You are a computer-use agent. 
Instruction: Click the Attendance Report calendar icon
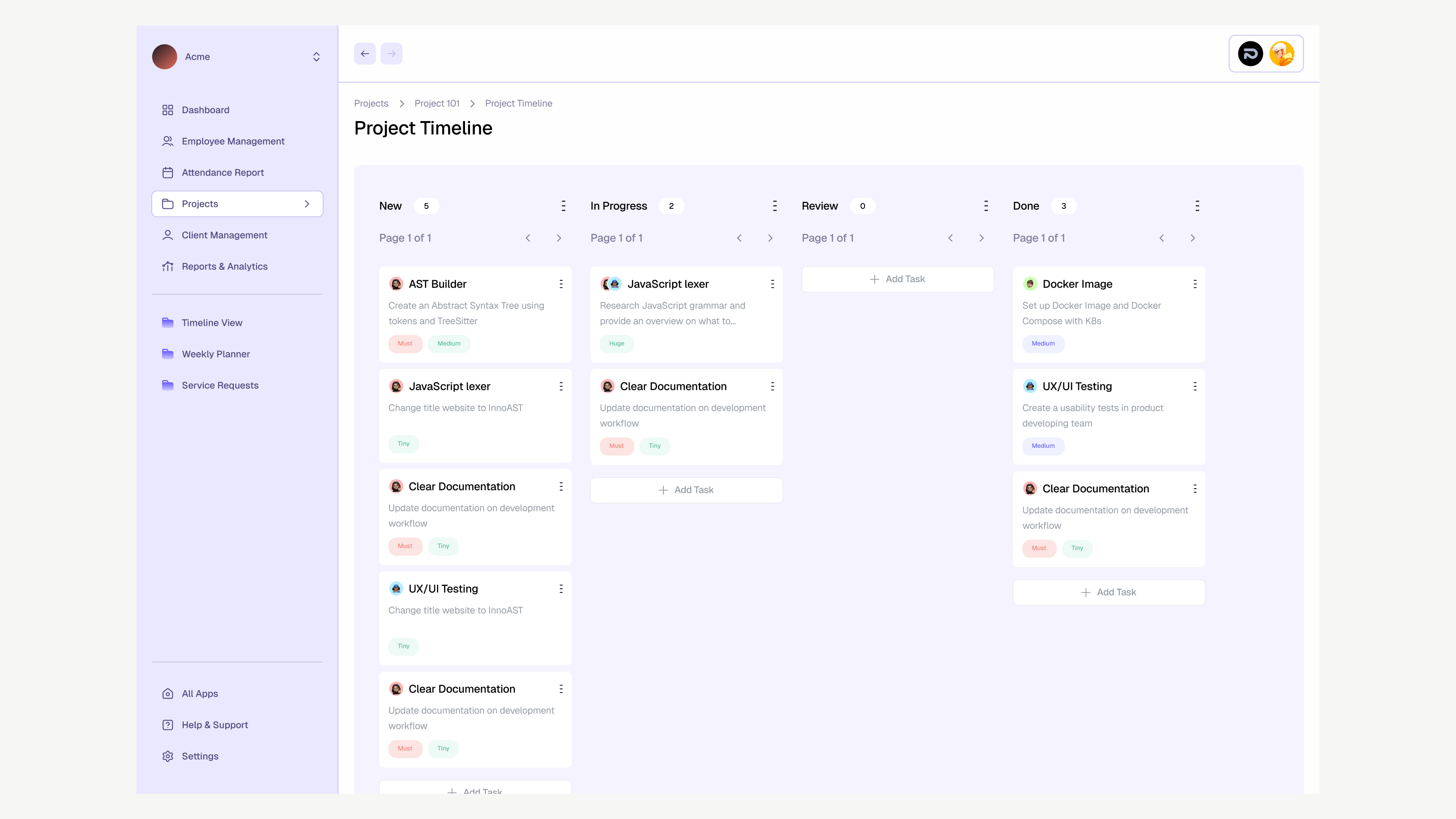(x=167, y=172)
